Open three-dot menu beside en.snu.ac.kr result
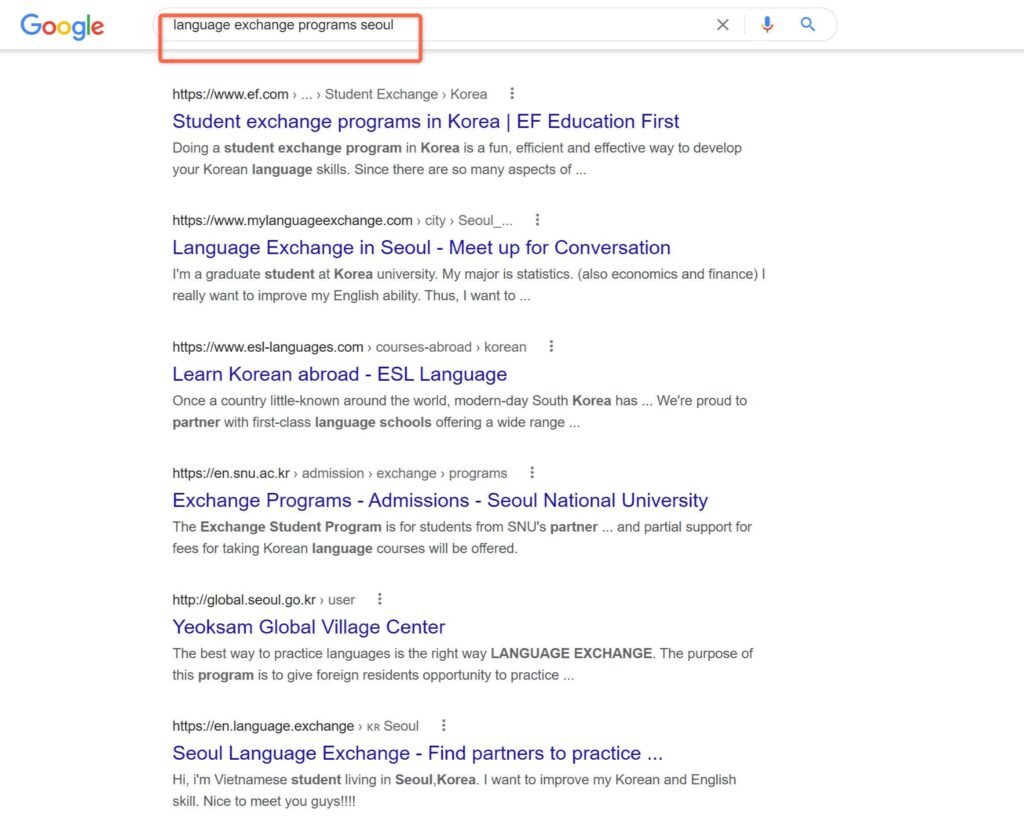Image resolution: width=1024 pixels, height=827 pixels. (x=532, y=473)
